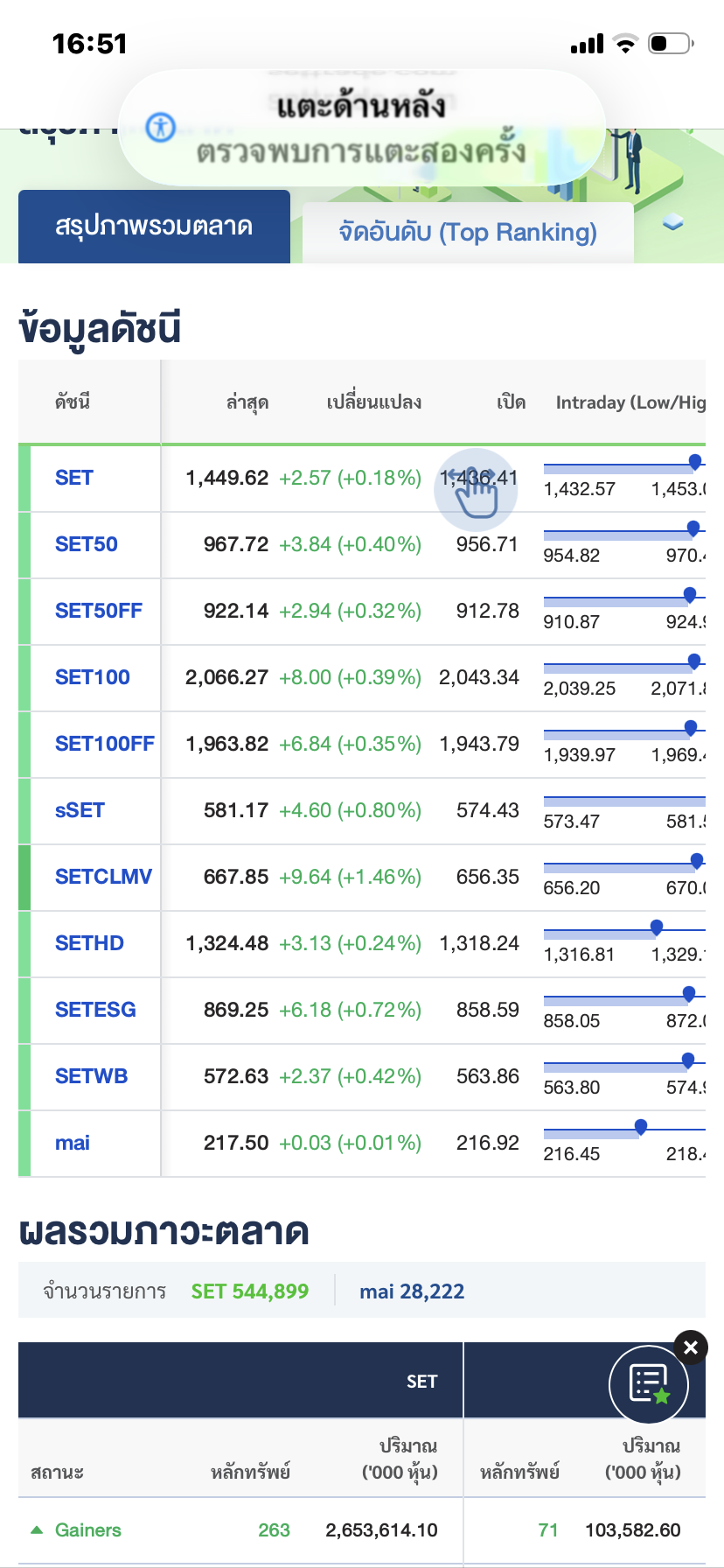Open the floating watchlist star icon
Image resolution: width=724 pixels, height=1568 pixels.
point(649,1384)
